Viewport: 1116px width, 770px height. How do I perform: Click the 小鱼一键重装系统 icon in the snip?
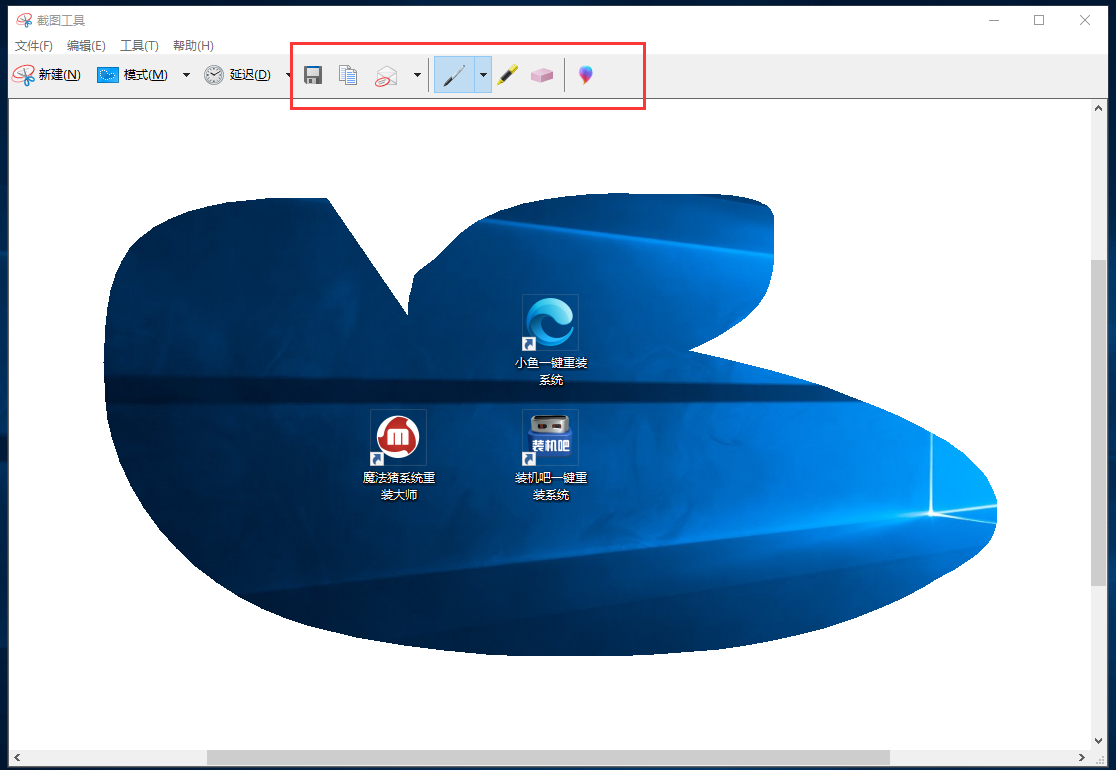551,342
